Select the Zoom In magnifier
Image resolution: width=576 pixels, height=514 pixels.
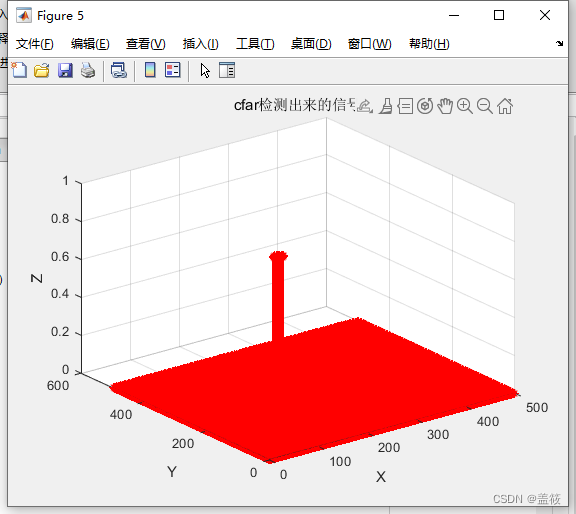point(465,106)
